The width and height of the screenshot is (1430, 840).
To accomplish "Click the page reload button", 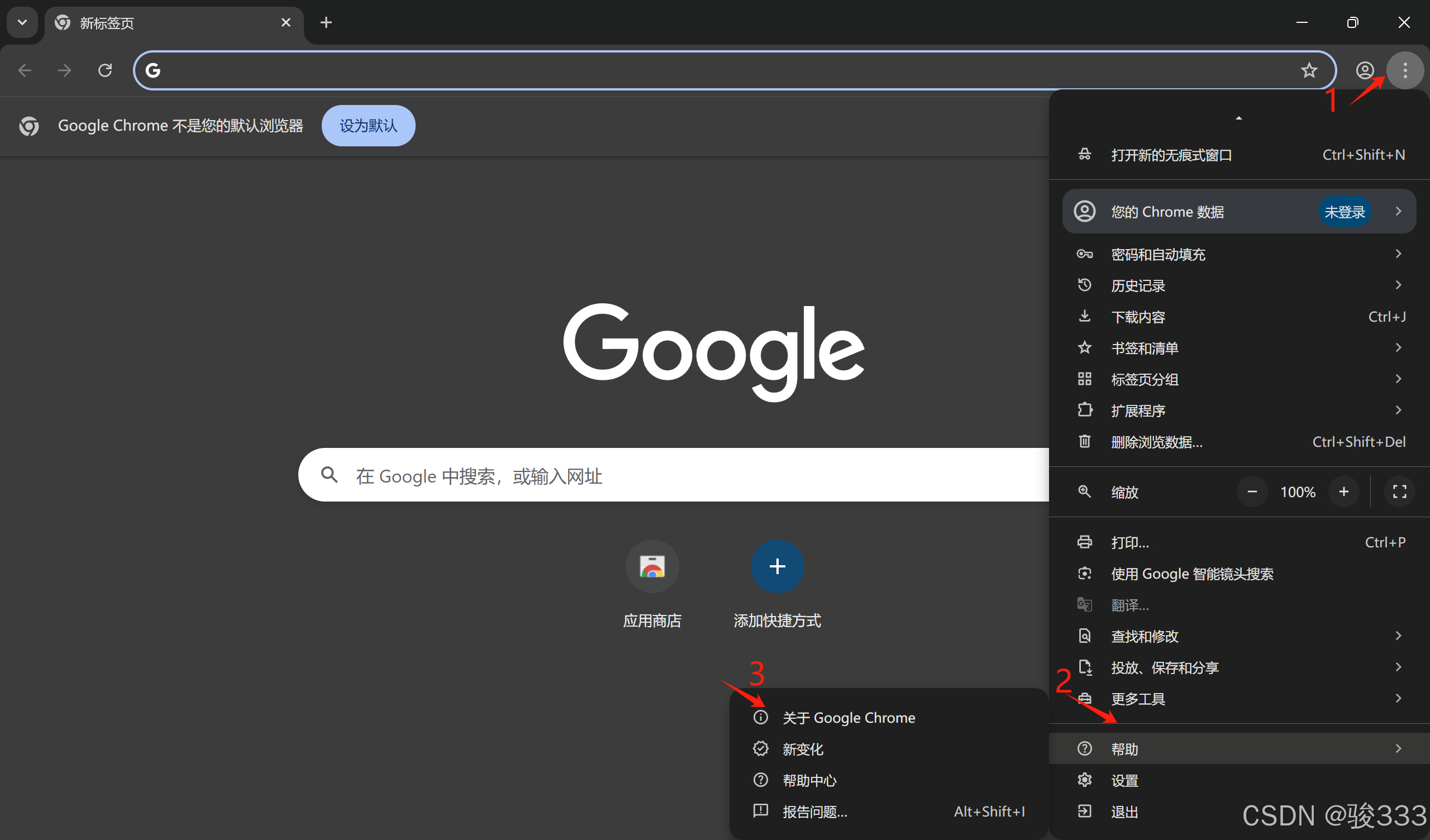I will point(105,70).
